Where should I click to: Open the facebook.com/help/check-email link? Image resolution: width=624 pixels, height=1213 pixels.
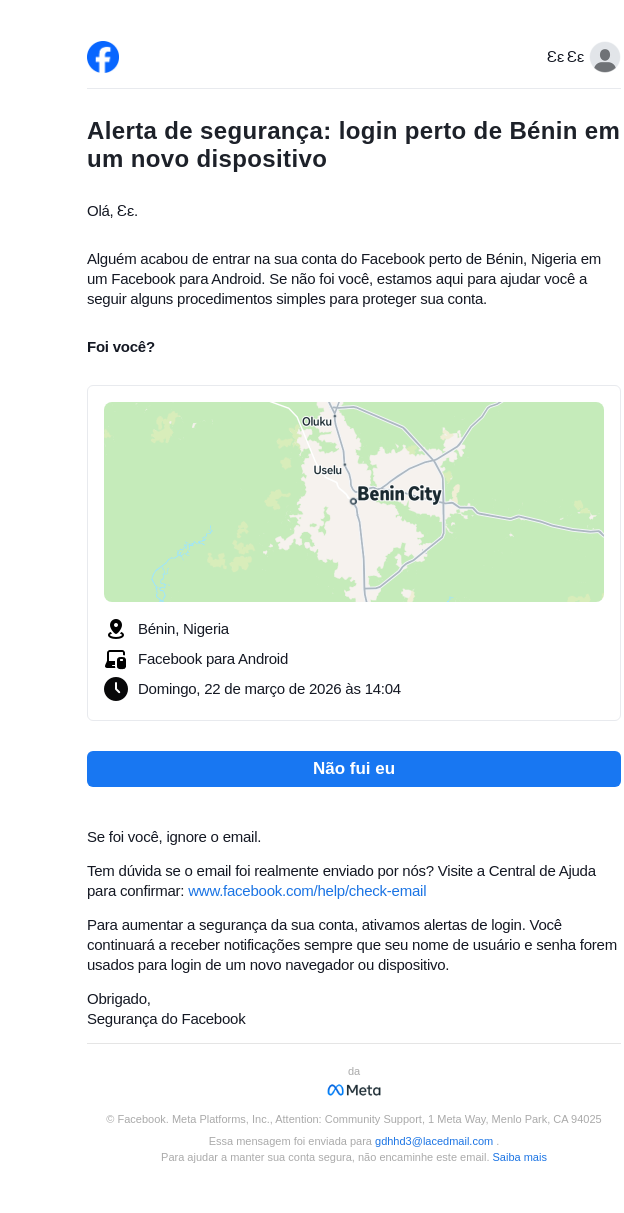tap(307, 891)
